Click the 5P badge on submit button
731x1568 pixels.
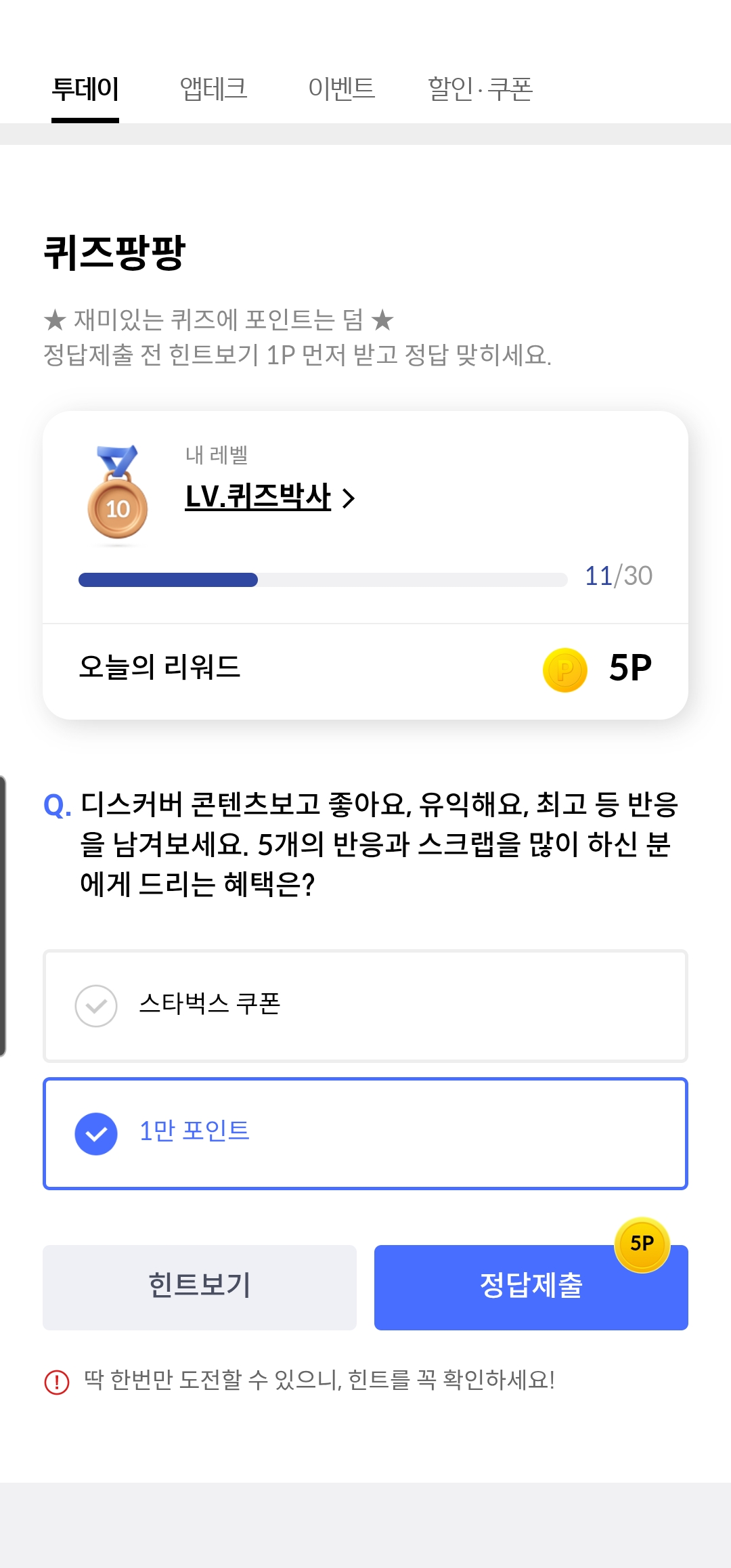tap(642, 1244)
